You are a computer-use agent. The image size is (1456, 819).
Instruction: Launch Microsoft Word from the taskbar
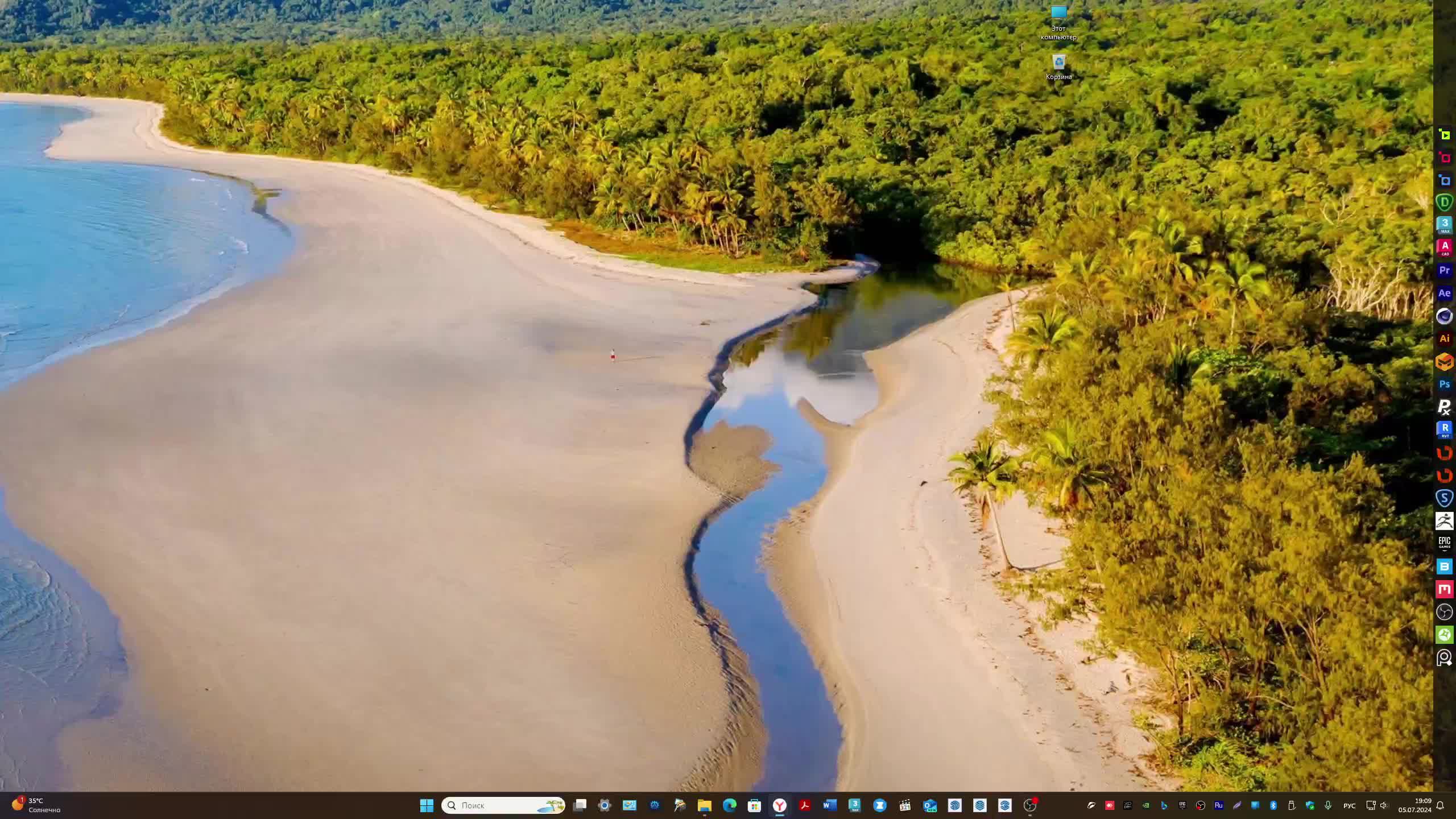(x=829, y=805)
